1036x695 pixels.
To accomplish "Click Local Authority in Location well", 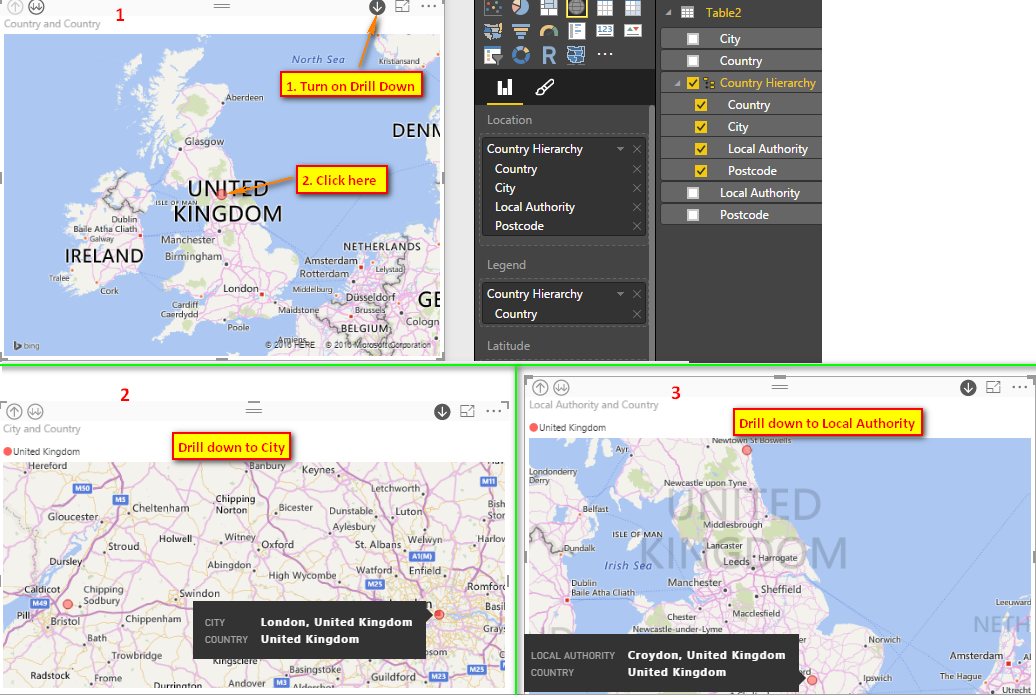I will (x=535, y=207).
